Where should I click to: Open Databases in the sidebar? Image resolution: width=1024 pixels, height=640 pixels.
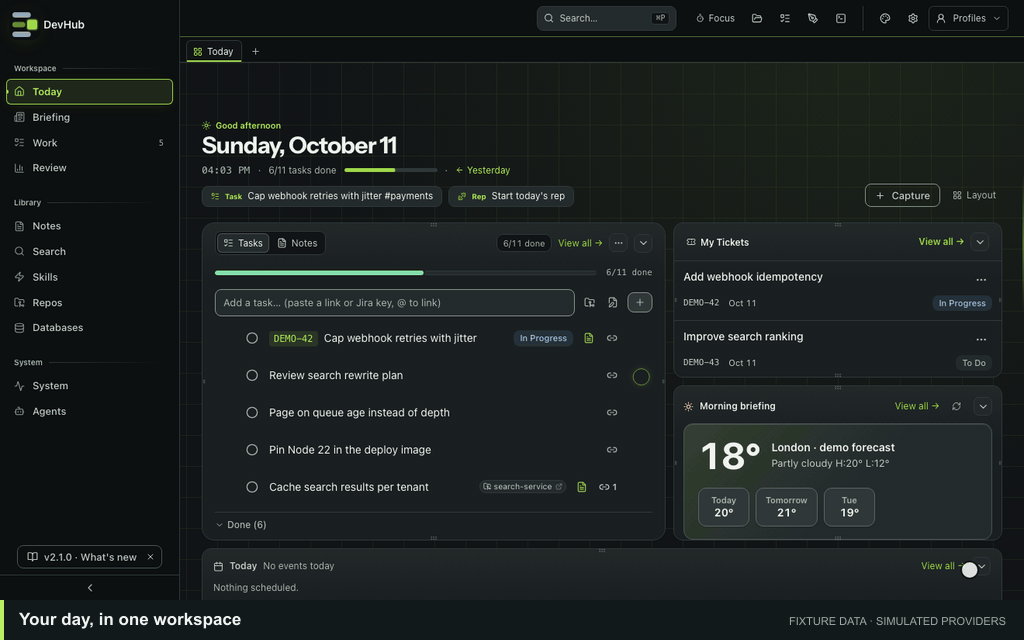pyautogui.click(x=89, y=328)
